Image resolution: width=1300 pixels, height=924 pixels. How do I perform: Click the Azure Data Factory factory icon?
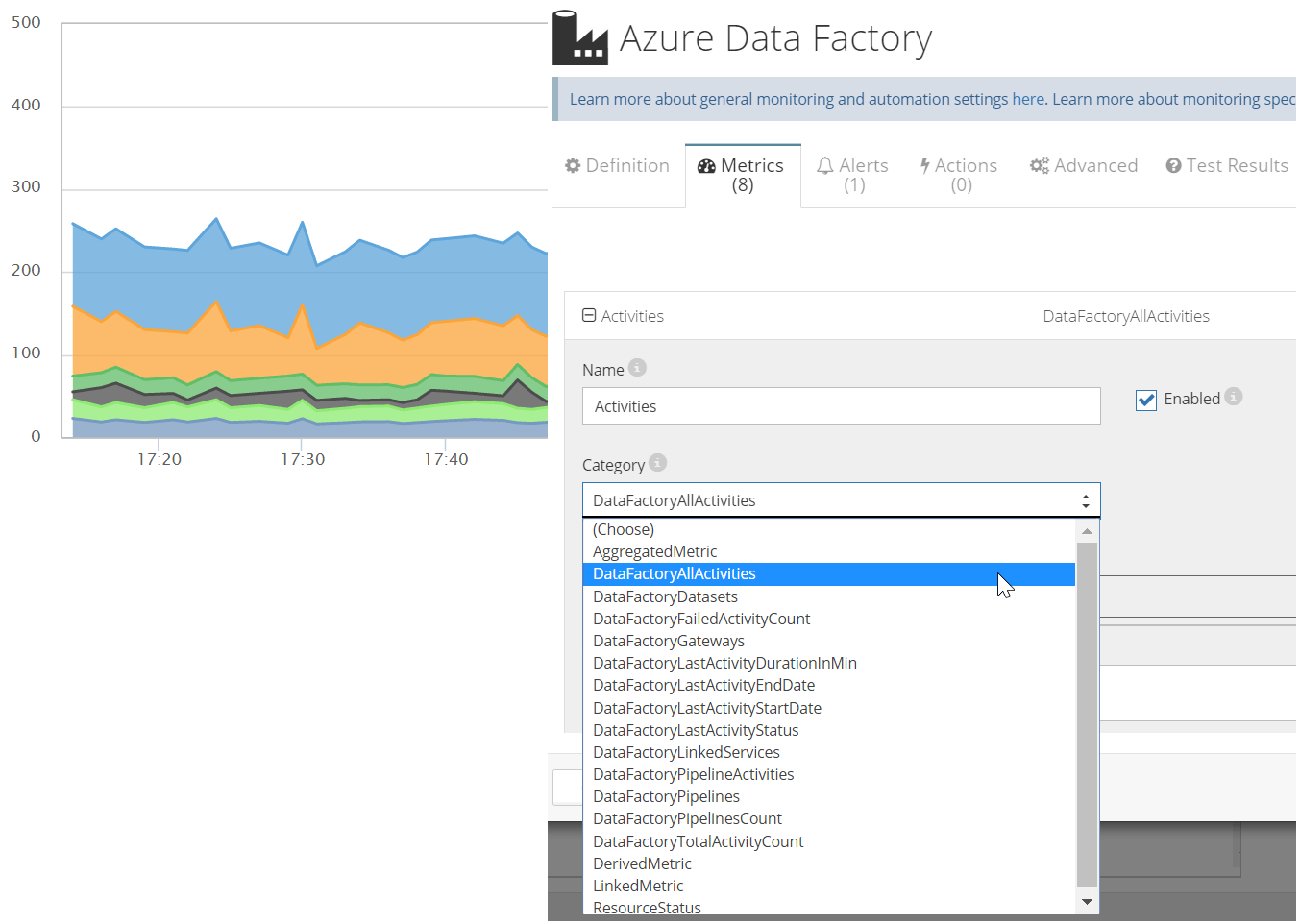(x=579, y=38)
